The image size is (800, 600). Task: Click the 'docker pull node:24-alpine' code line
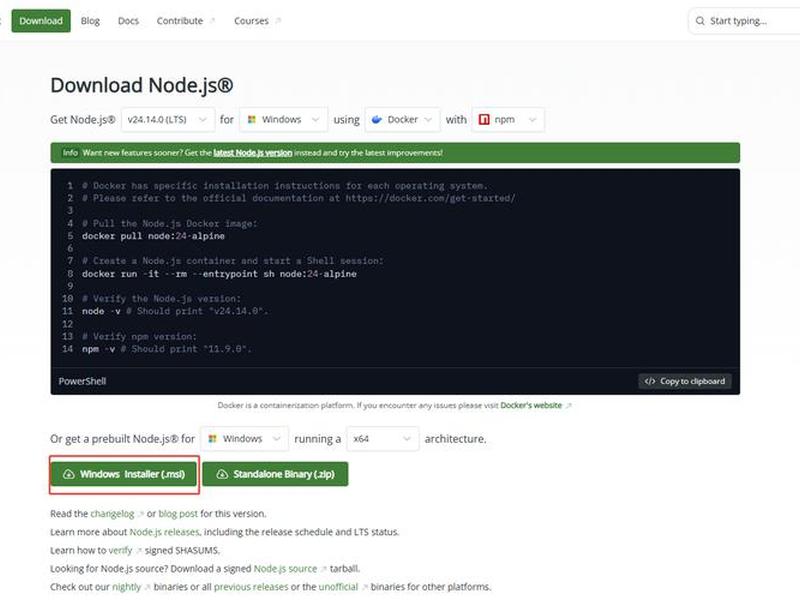coord(153,236)
